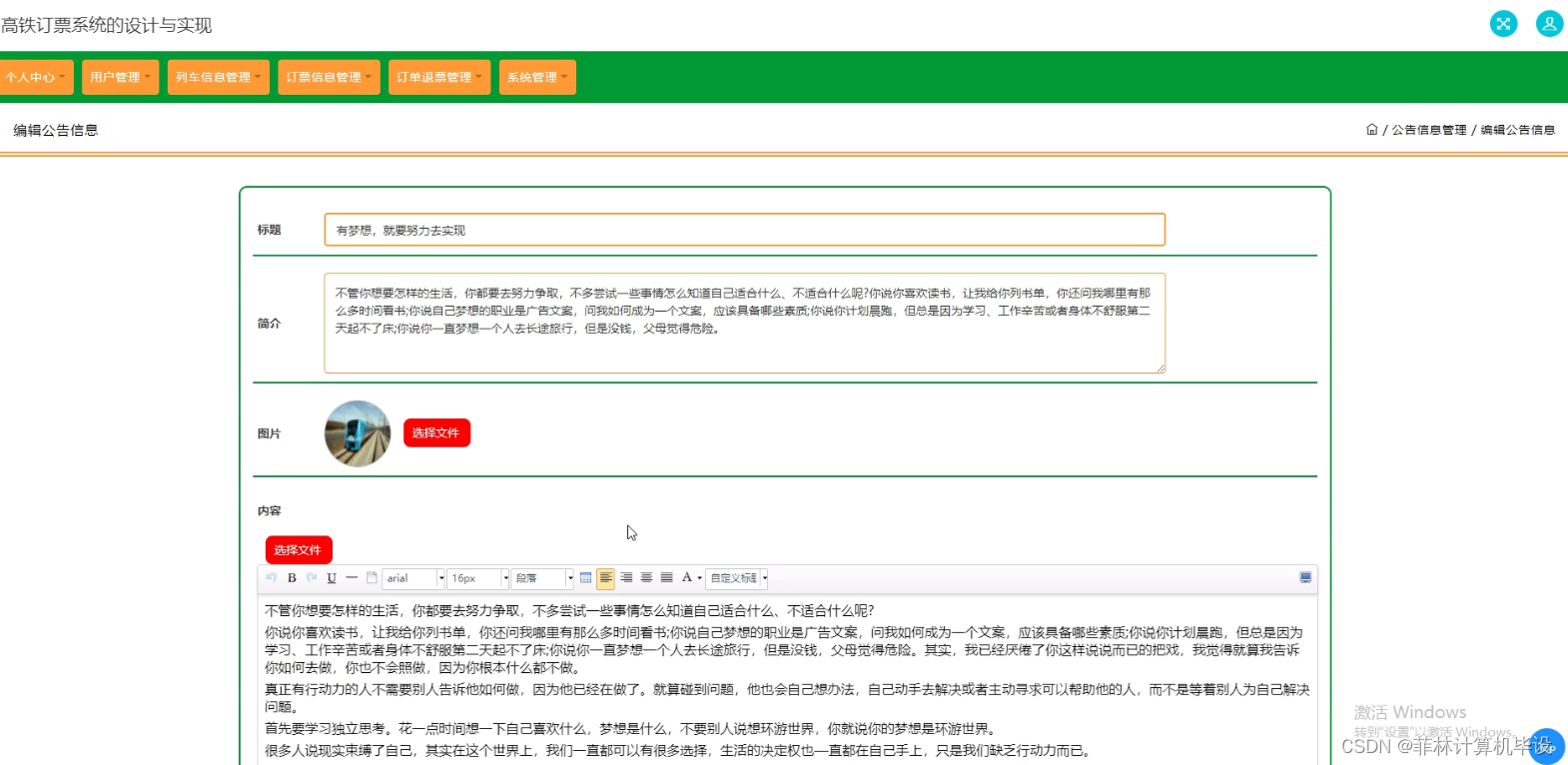Click the 公告信息管理 breadcrumb link

[1429, 130]
